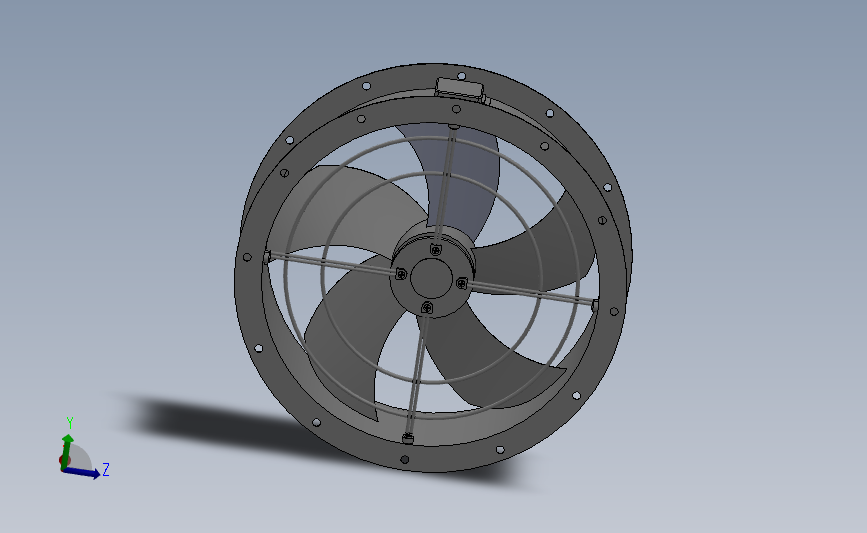Select the bottom screw on the hub
Viewport: 867px width, 533px height.
(x=427, y=307)
